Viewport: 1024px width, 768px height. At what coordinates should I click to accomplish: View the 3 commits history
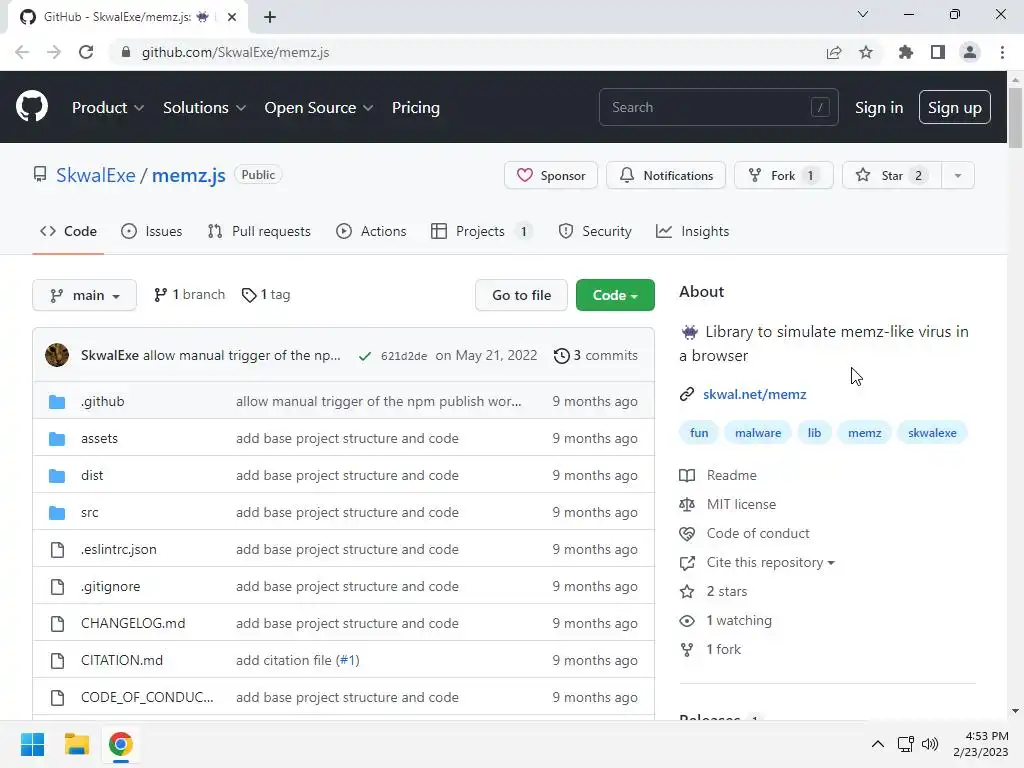pos(596,356)
